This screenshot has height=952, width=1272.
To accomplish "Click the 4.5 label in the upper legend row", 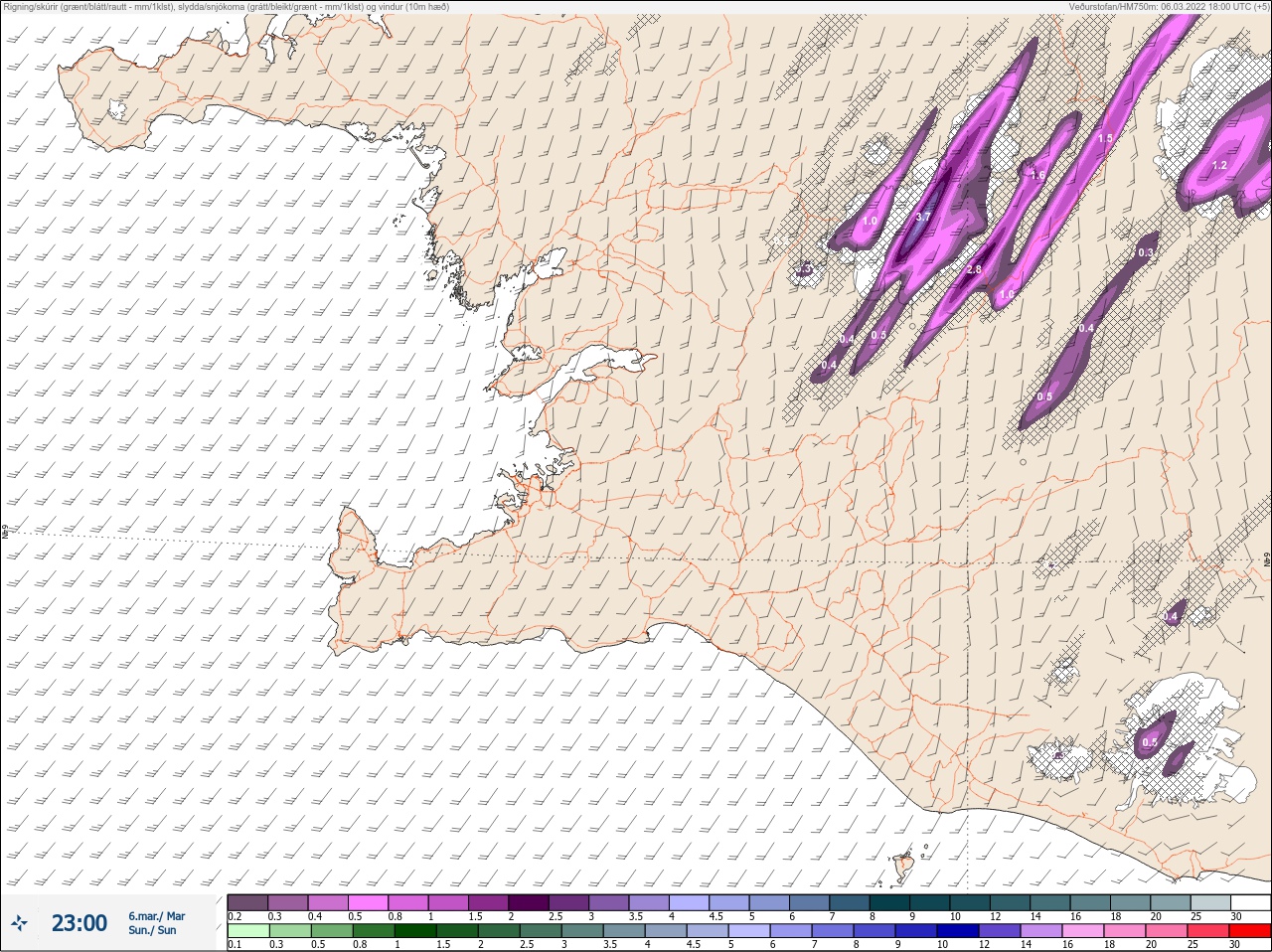I will (x=715, y=916).
